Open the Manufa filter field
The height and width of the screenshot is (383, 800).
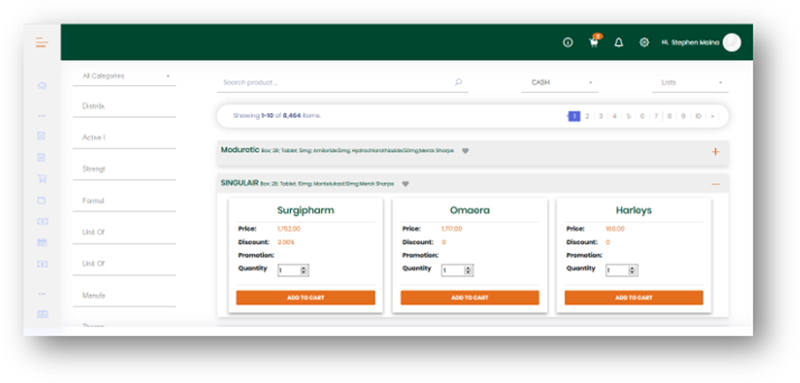(124, 296)
